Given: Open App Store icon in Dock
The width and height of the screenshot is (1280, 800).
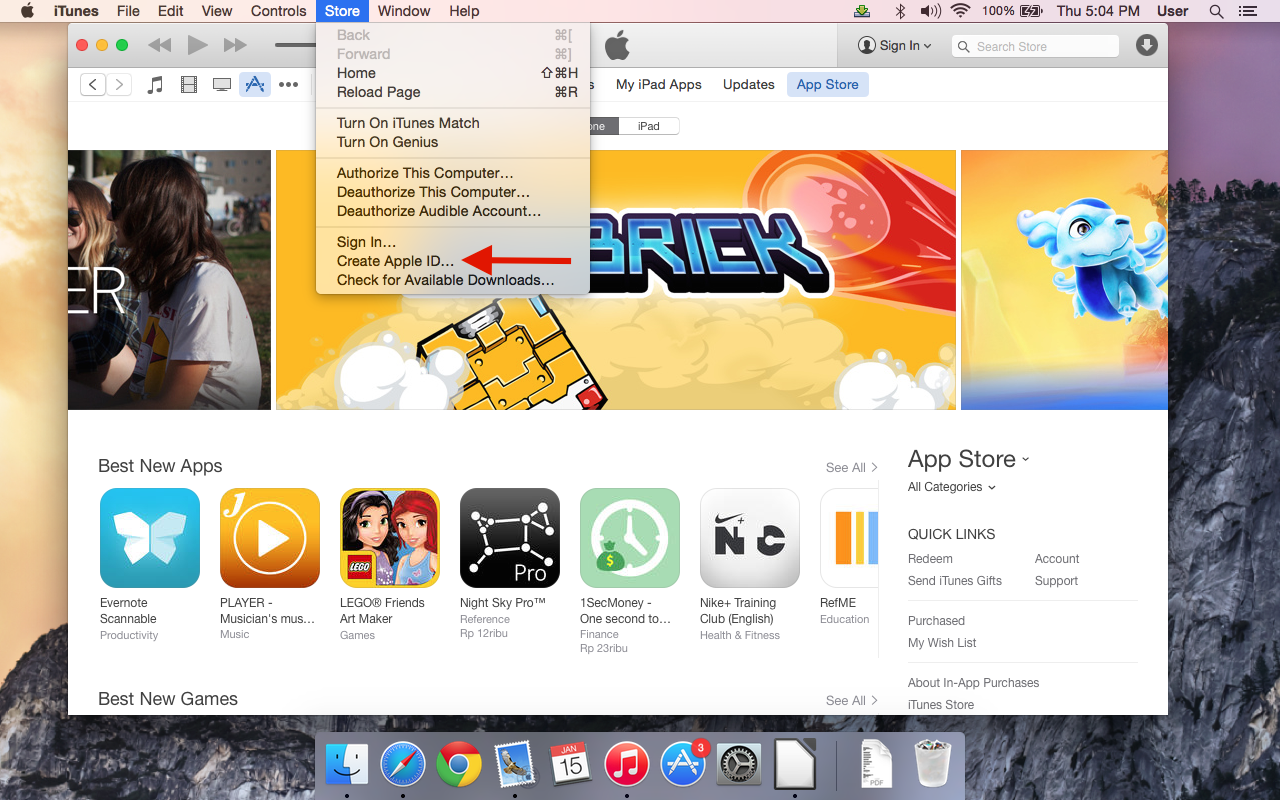Looking at the screenshot, I should pos(683,765).
